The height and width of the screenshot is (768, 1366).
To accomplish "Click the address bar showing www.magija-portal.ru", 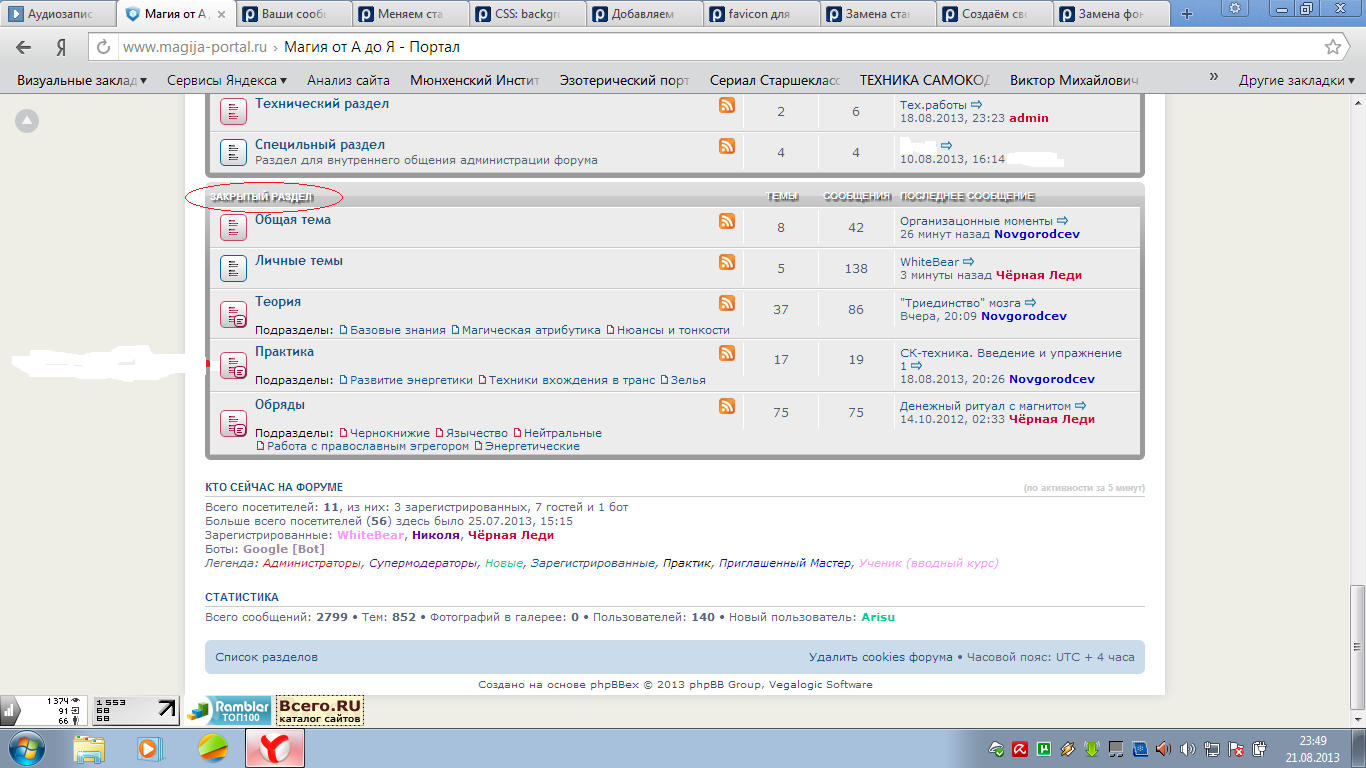I will pyautogui.click(x=700, y=47).
